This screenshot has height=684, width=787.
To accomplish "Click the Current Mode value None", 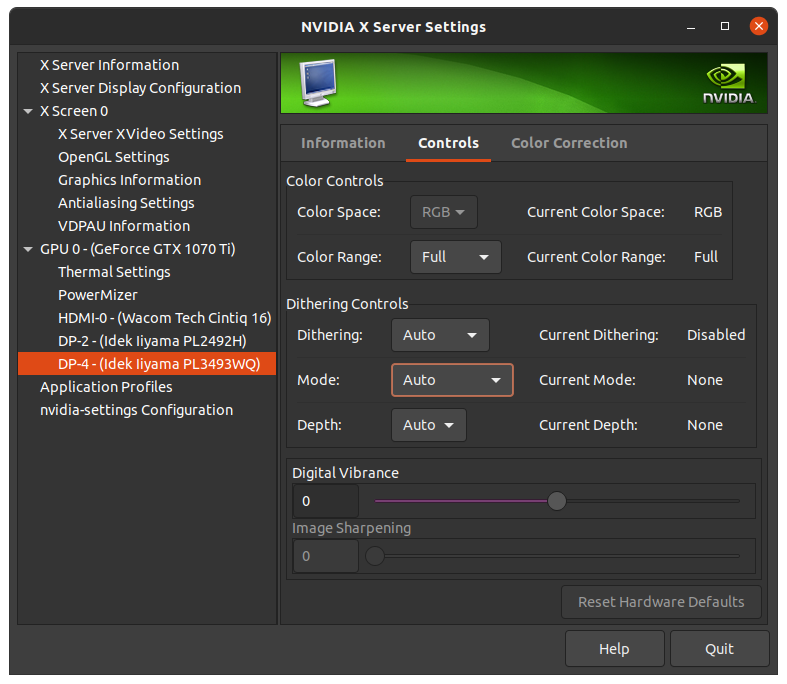I will click(705, 380).
